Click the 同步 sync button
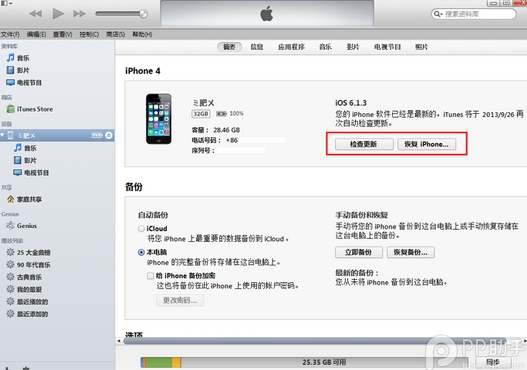The image size is (527, 370). coord(493,362)
